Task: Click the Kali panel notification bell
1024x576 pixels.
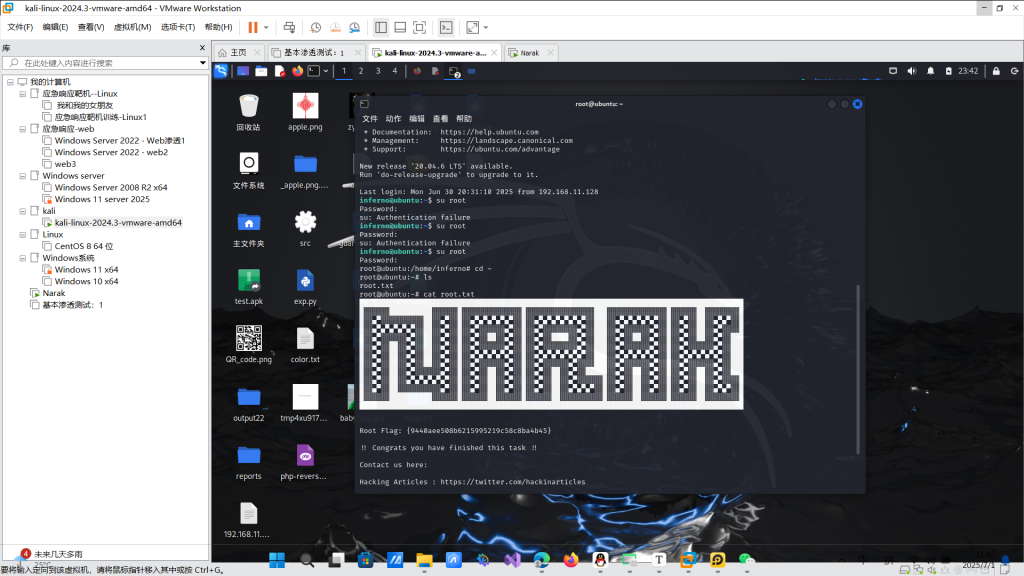Action: click(931, 71)
